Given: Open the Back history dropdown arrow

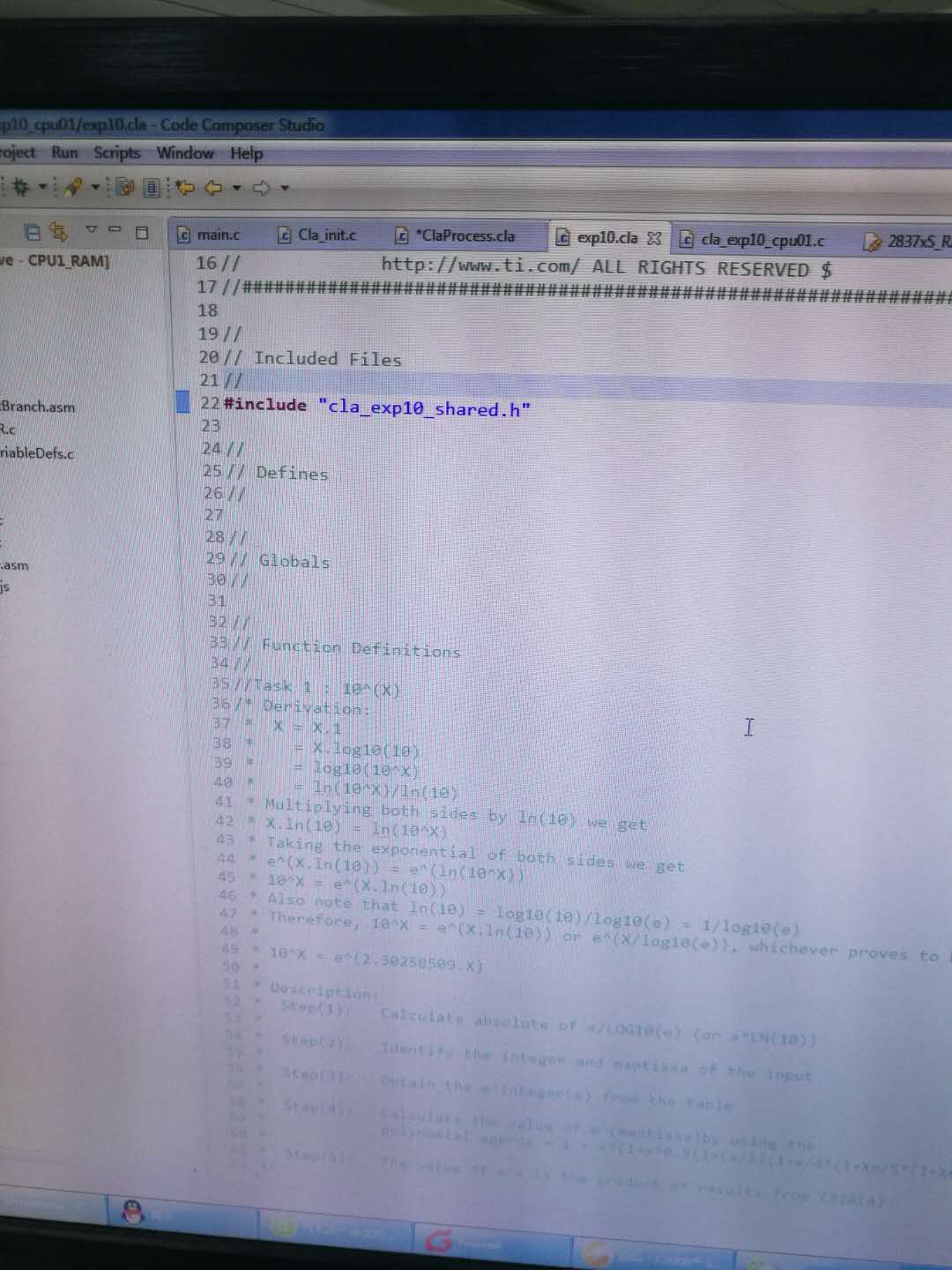Looking at the screenshot, I should pos(236,188).
